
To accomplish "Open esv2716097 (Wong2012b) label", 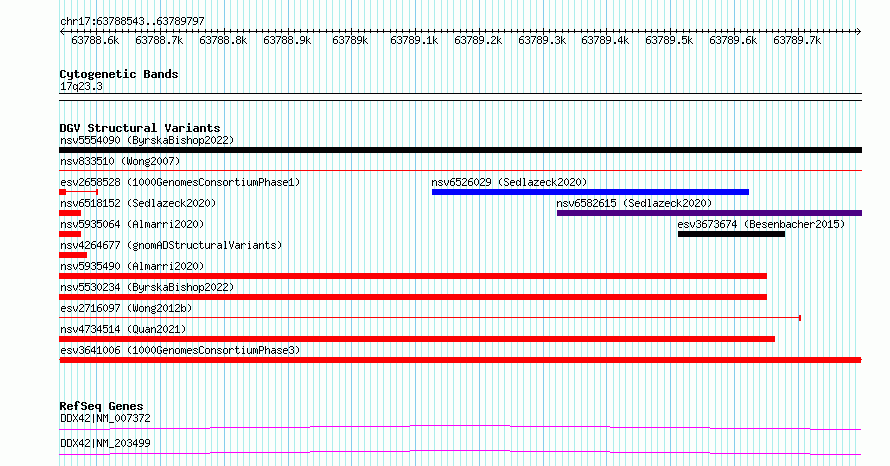I will coord(126,308).
